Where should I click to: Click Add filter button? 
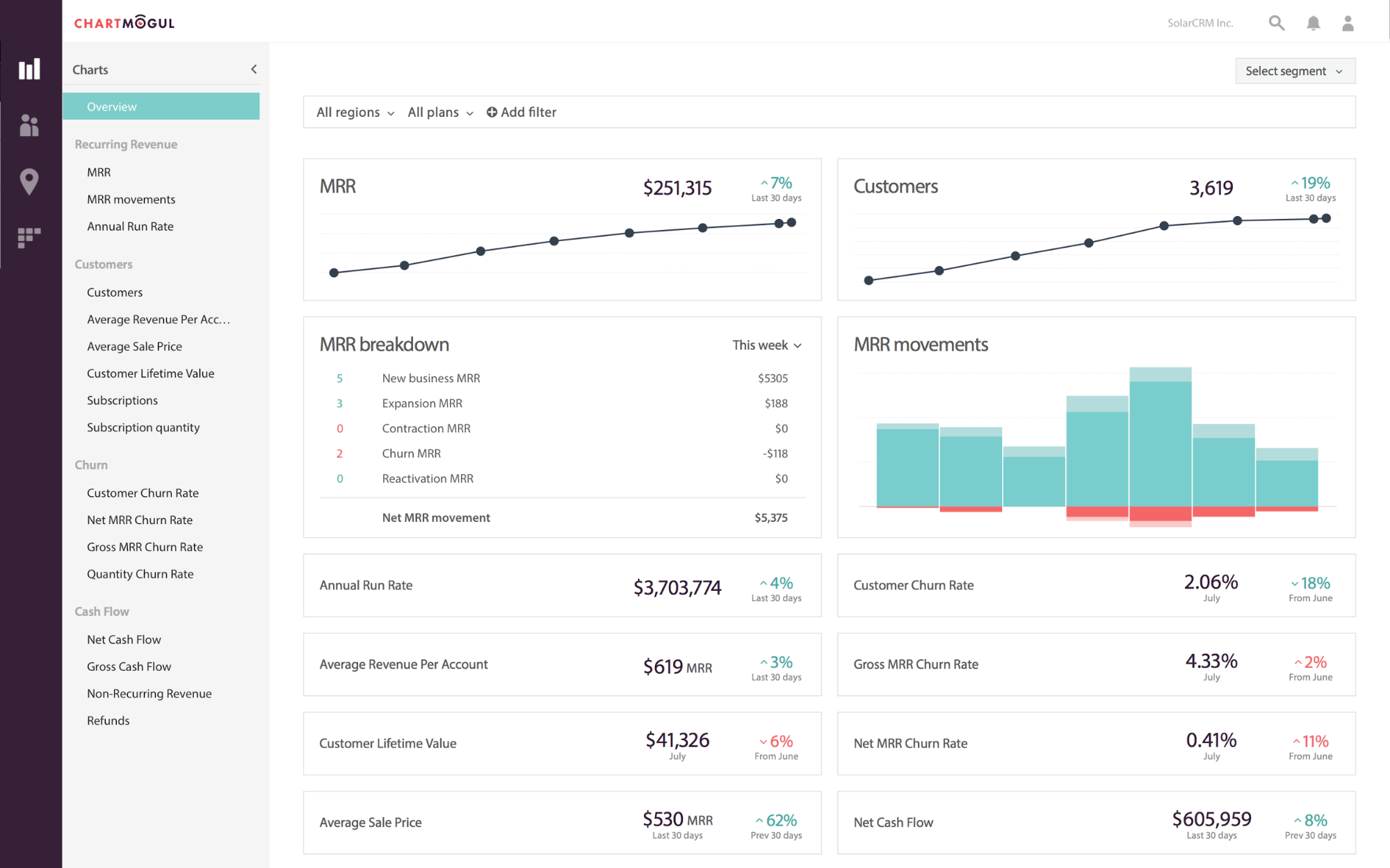522,113
